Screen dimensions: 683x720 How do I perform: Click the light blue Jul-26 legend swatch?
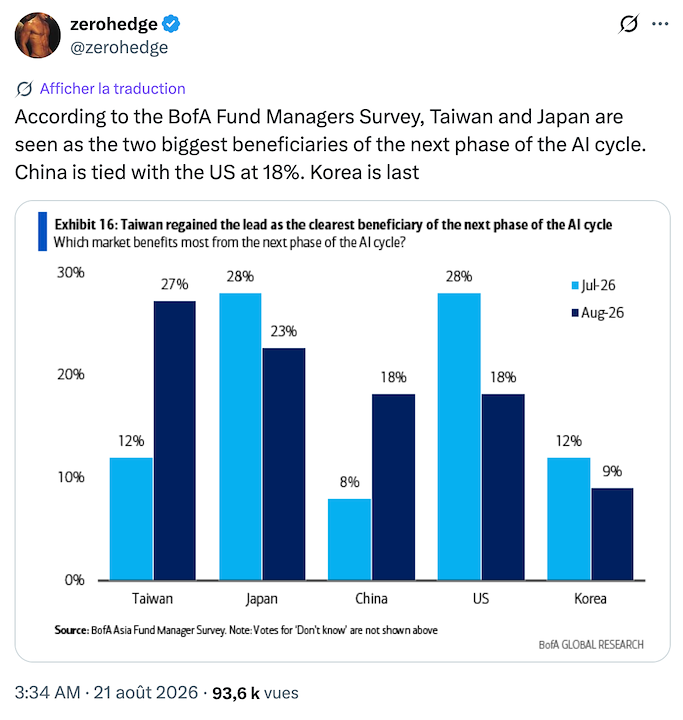575,286
